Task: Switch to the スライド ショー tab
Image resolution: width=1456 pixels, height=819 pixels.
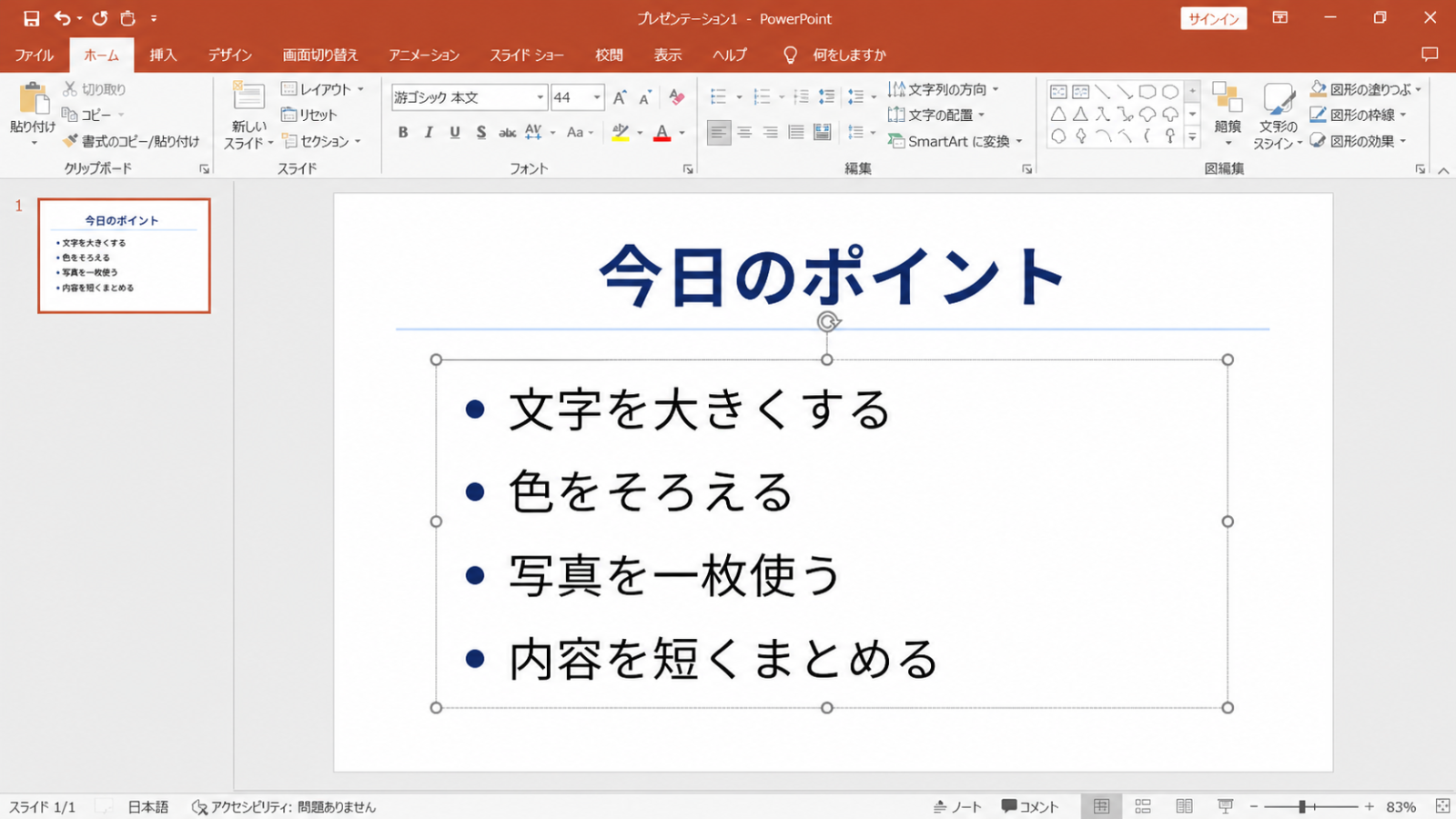Action: pos(527,55)
